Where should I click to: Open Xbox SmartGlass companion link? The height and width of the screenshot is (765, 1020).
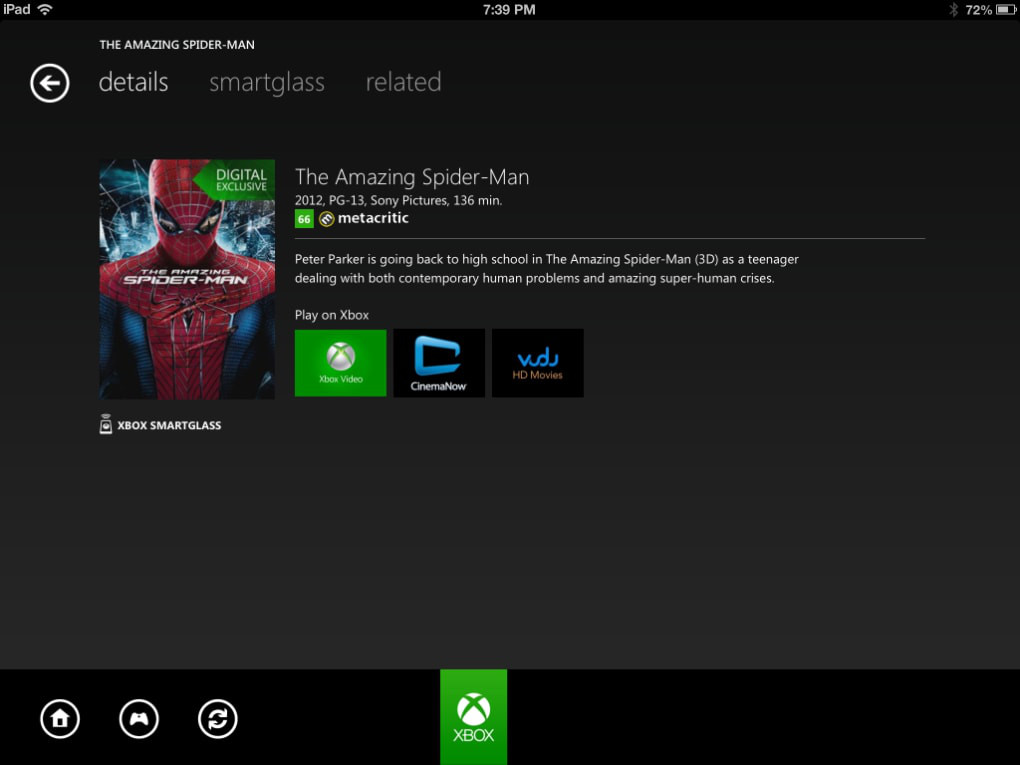160,425
